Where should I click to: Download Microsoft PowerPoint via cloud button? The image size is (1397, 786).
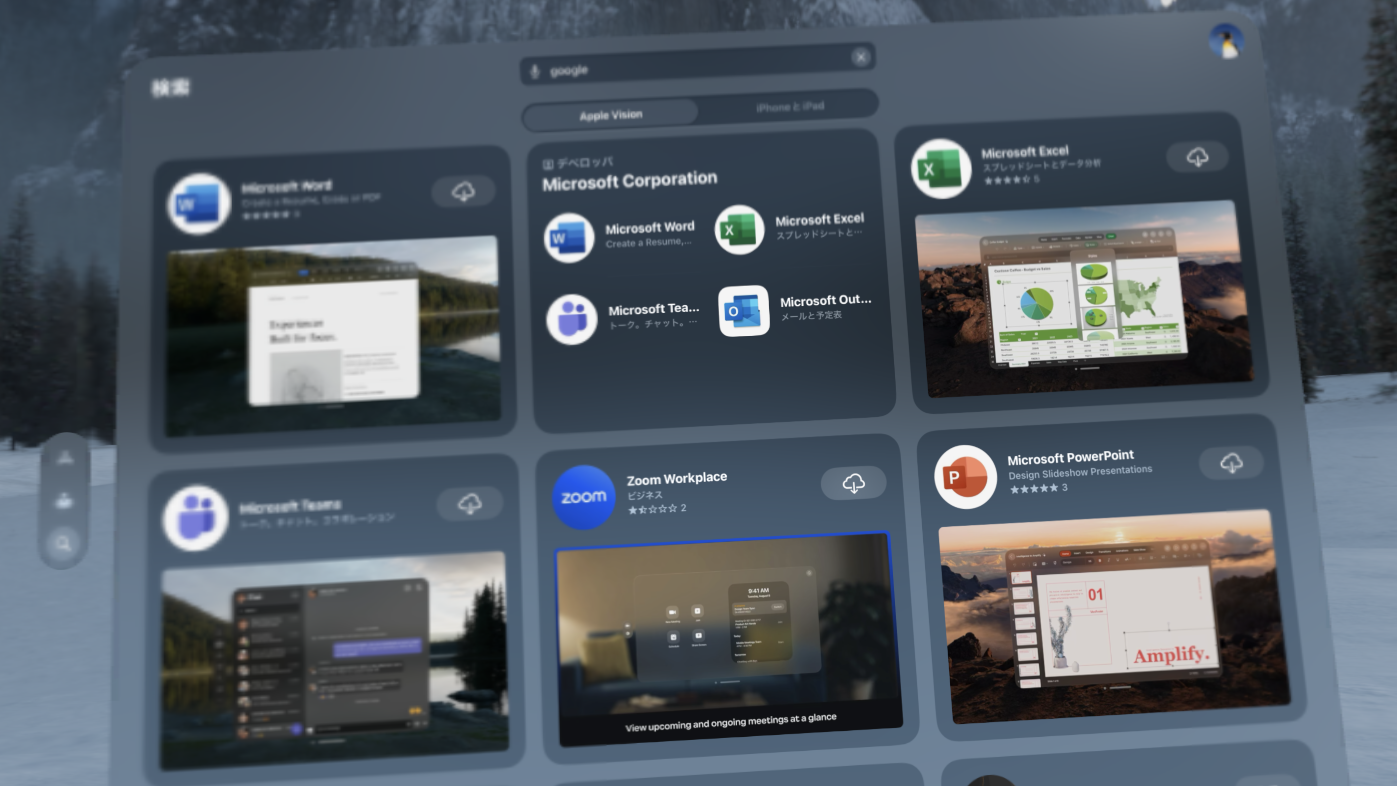pyautogui.click(x=1231, y=462)
